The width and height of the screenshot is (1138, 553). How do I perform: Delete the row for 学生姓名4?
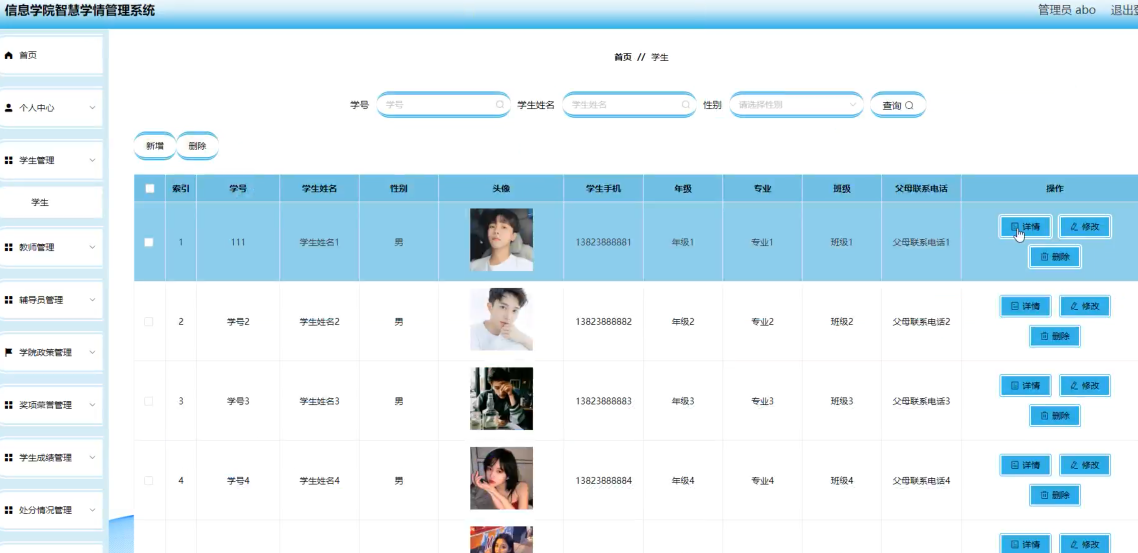(1055, 495)
